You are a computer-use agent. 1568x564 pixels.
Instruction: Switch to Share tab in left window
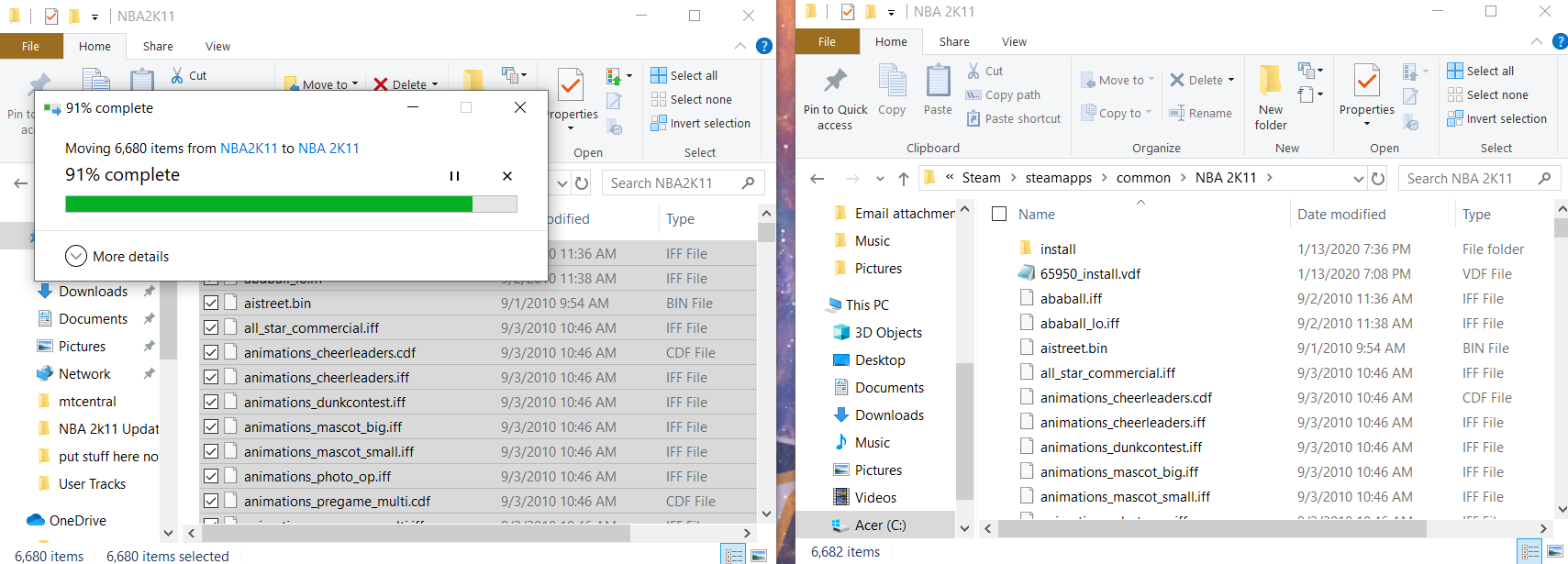(158, 46)
